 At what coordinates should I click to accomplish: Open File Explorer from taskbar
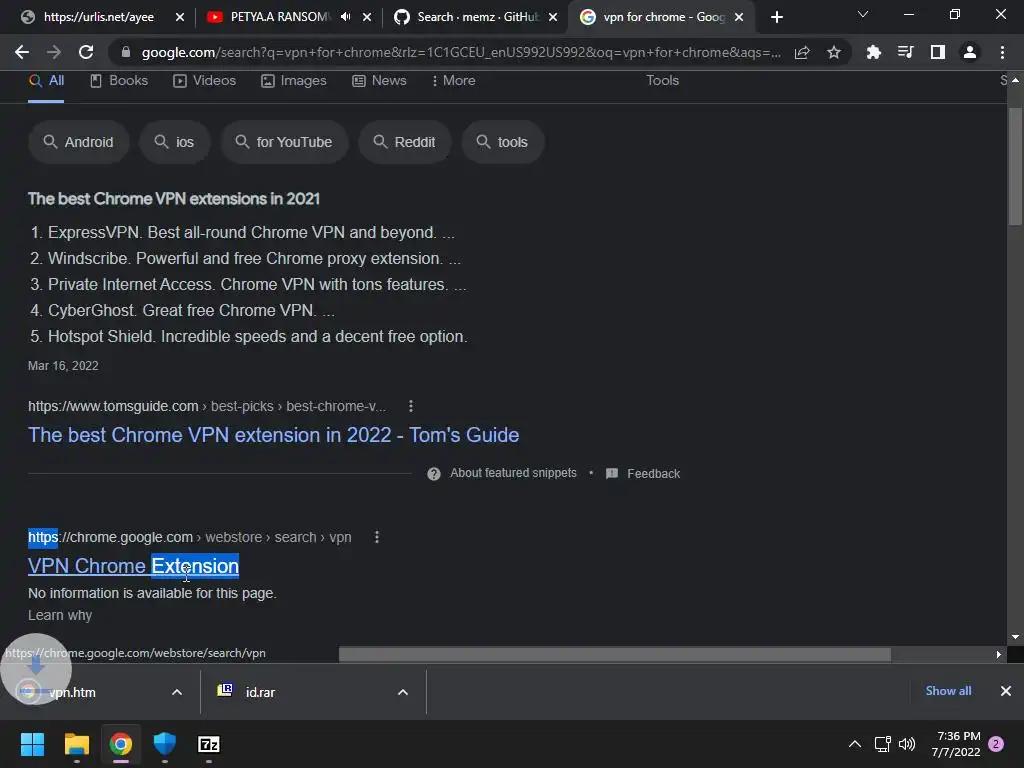pyautogui.click(x=76, y=744)
